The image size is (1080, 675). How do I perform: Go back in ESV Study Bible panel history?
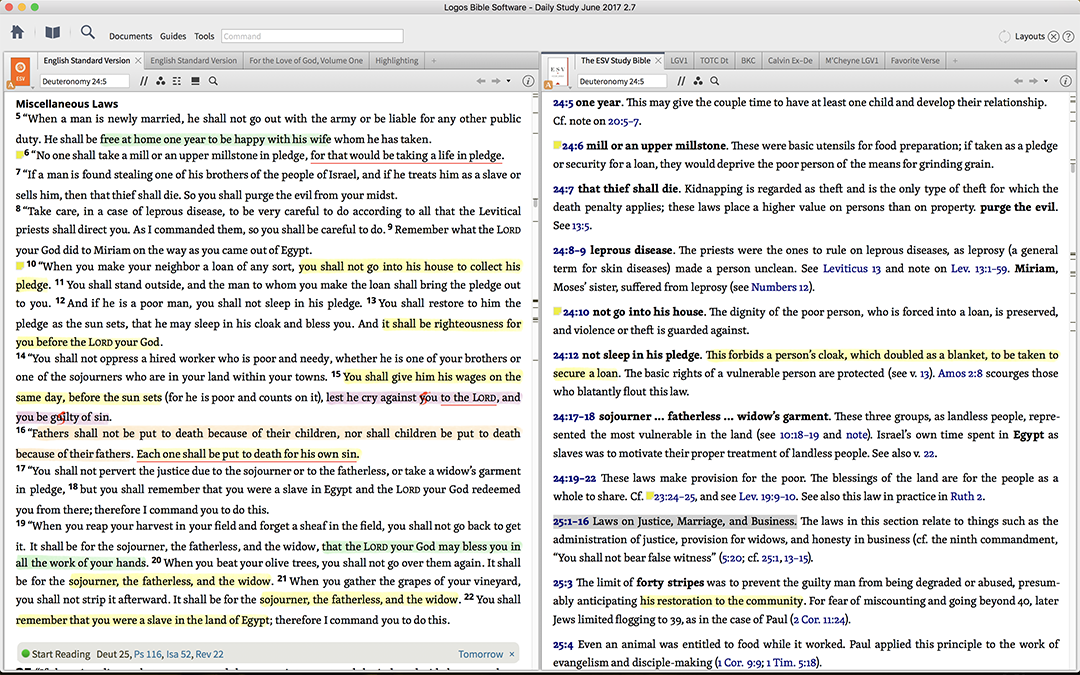(1018, 81)
